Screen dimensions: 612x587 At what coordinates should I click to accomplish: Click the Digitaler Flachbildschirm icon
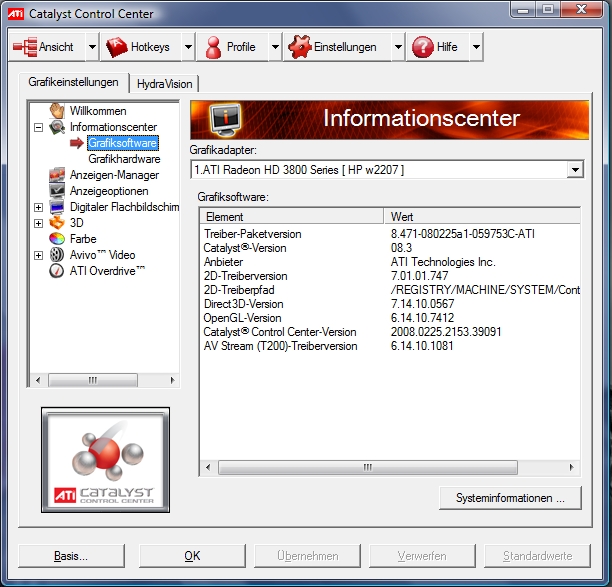point(57,207)
